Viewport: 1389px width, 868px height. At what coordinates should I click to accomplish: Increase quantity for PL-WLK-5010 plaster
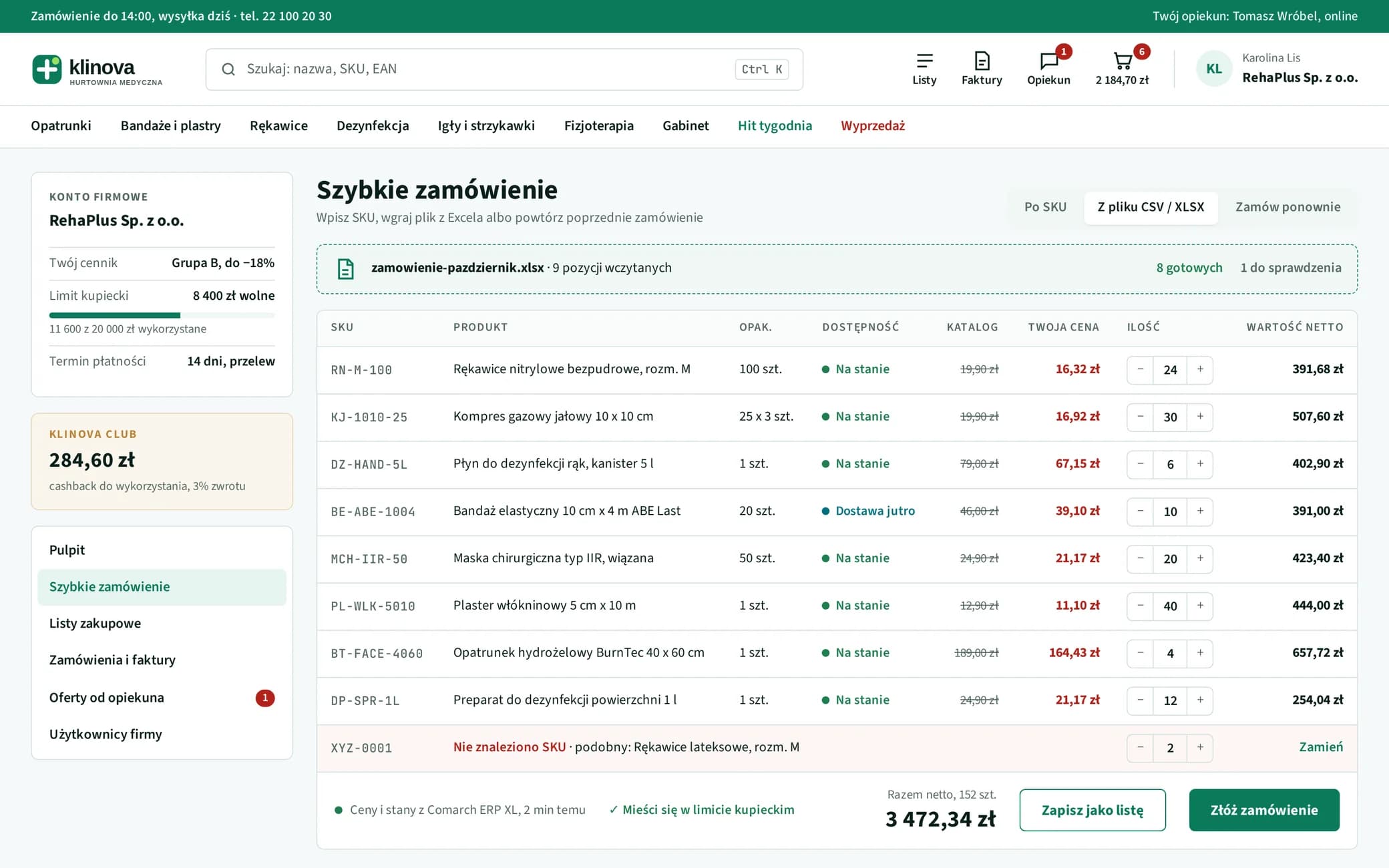coord(1200,606)
